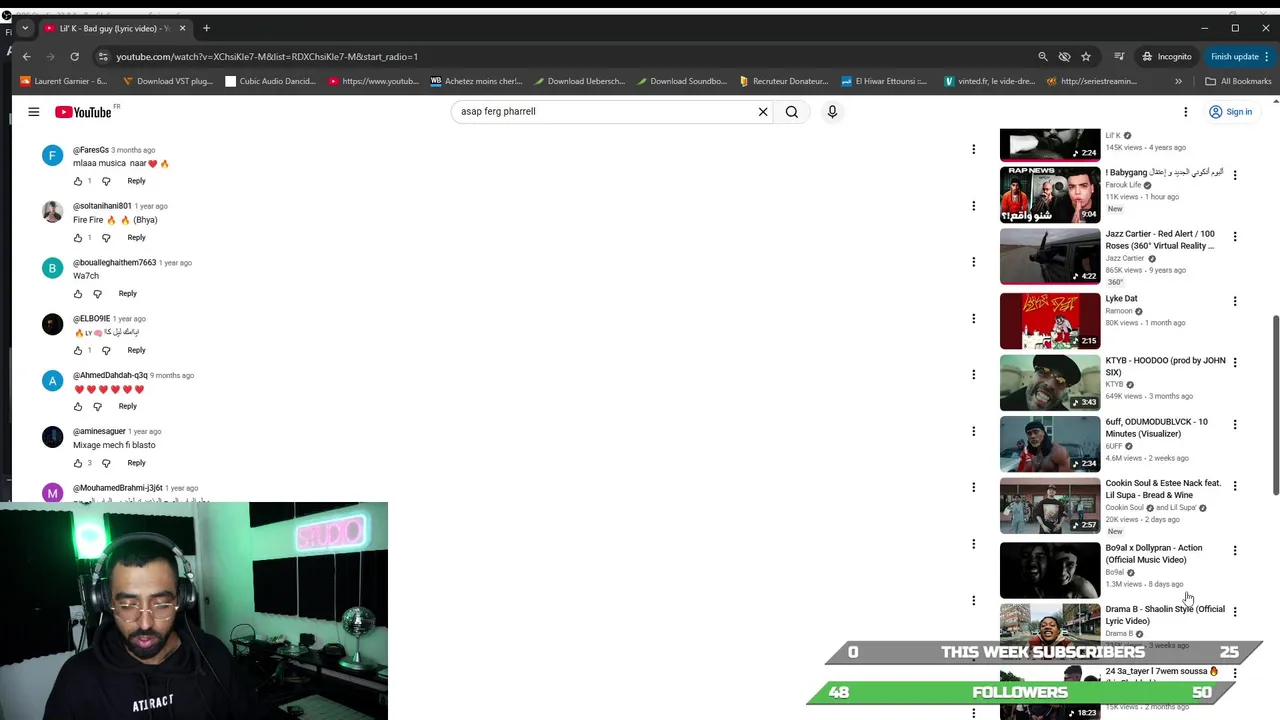Reload the page
The width and height of the screenshot is (1280, 720).
pos(74,57)
